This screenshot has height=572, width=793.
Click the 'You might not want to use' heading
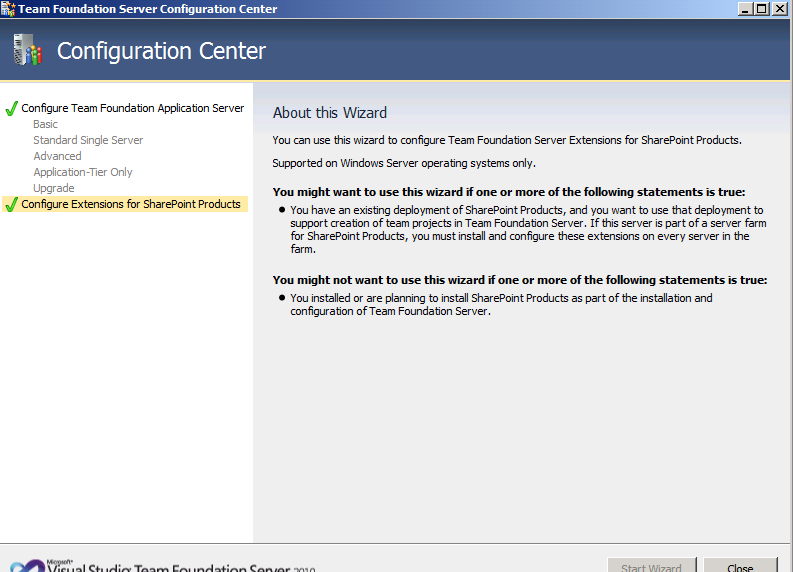(520, 280)
